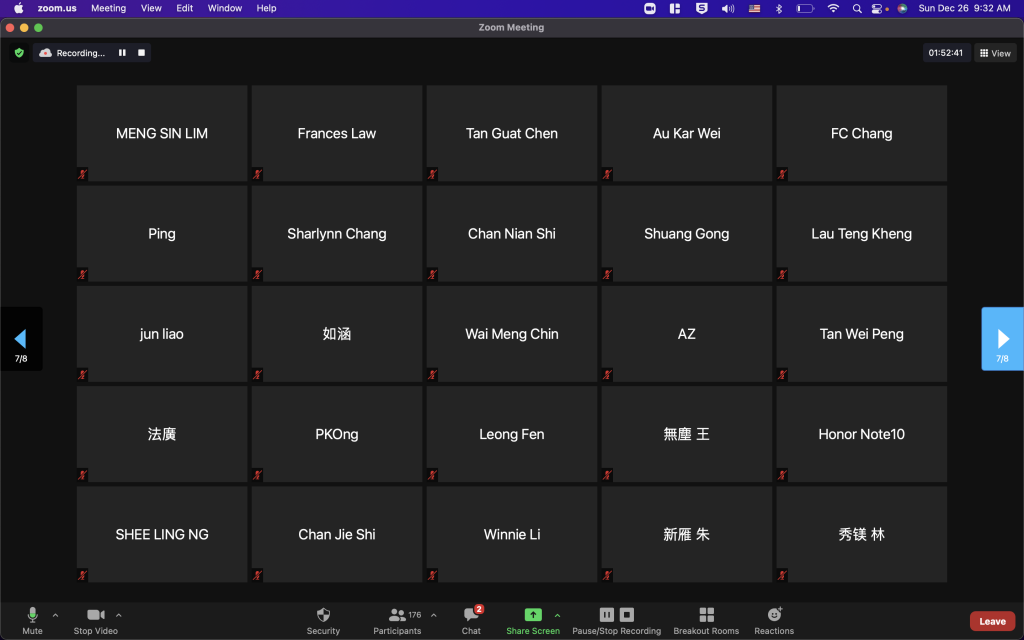Pause the cloud recording from top indicator
This screenshot has height=640, width=1024.
pos(122,53)
